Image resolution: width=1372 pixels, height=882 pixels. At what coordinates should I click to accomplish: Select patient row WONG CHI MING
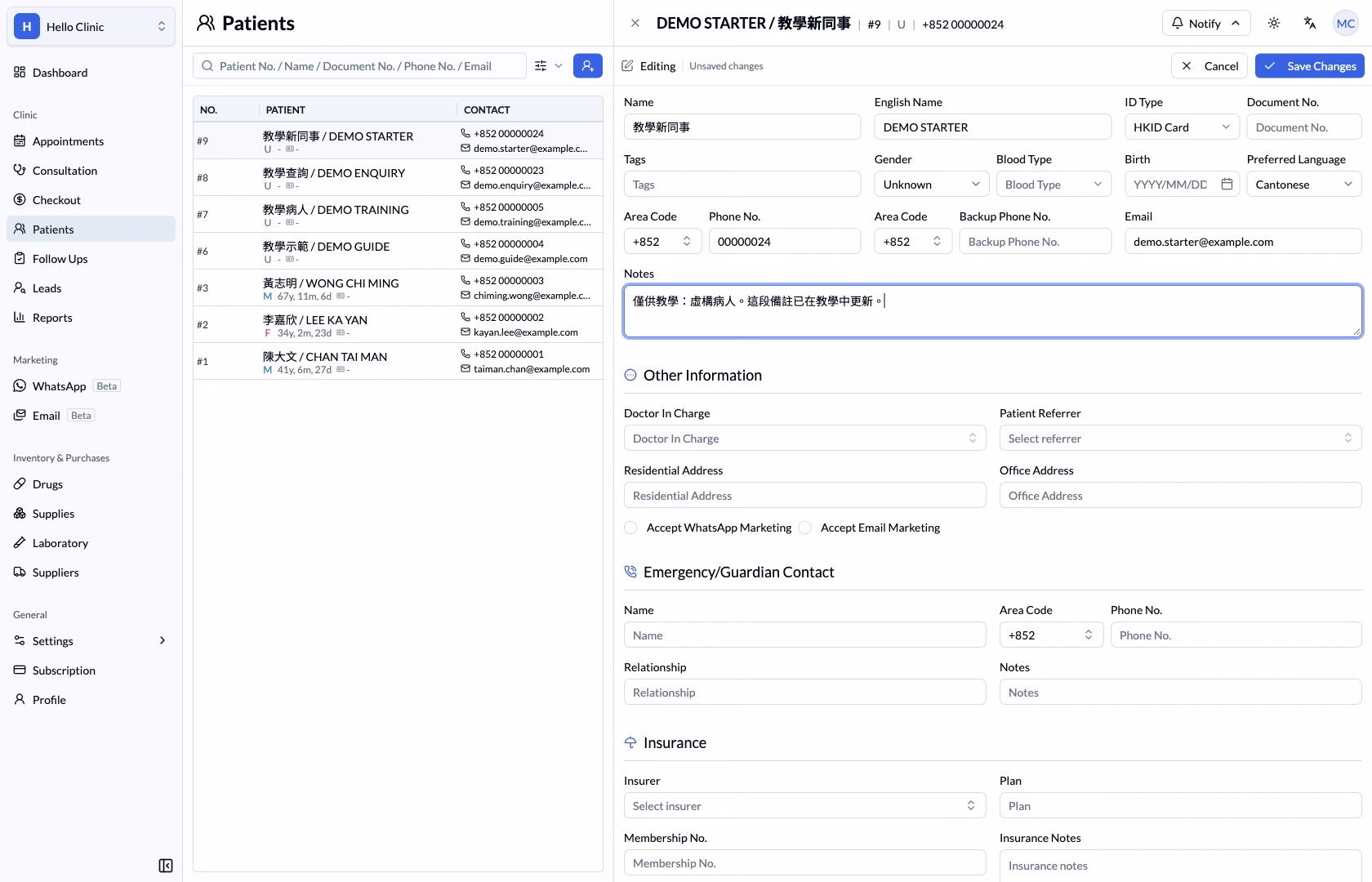[x=399, y=288]
